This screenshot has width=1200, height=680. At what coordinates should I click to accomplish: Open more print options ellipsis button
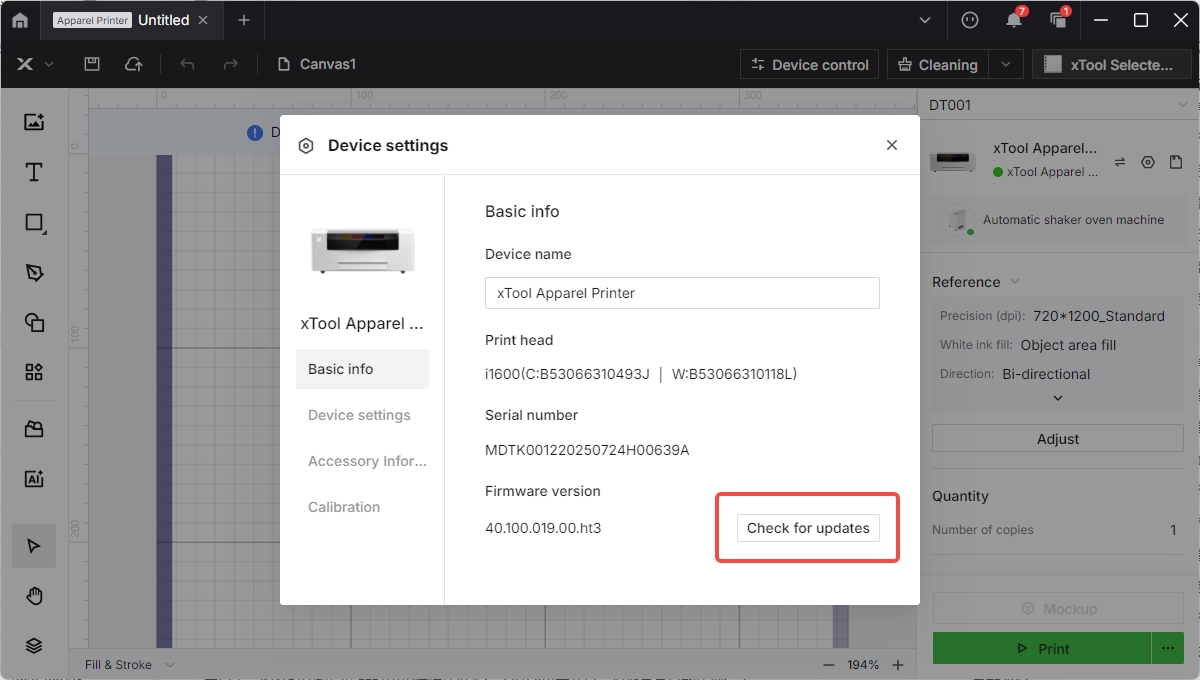click(x=1168, y=649)
